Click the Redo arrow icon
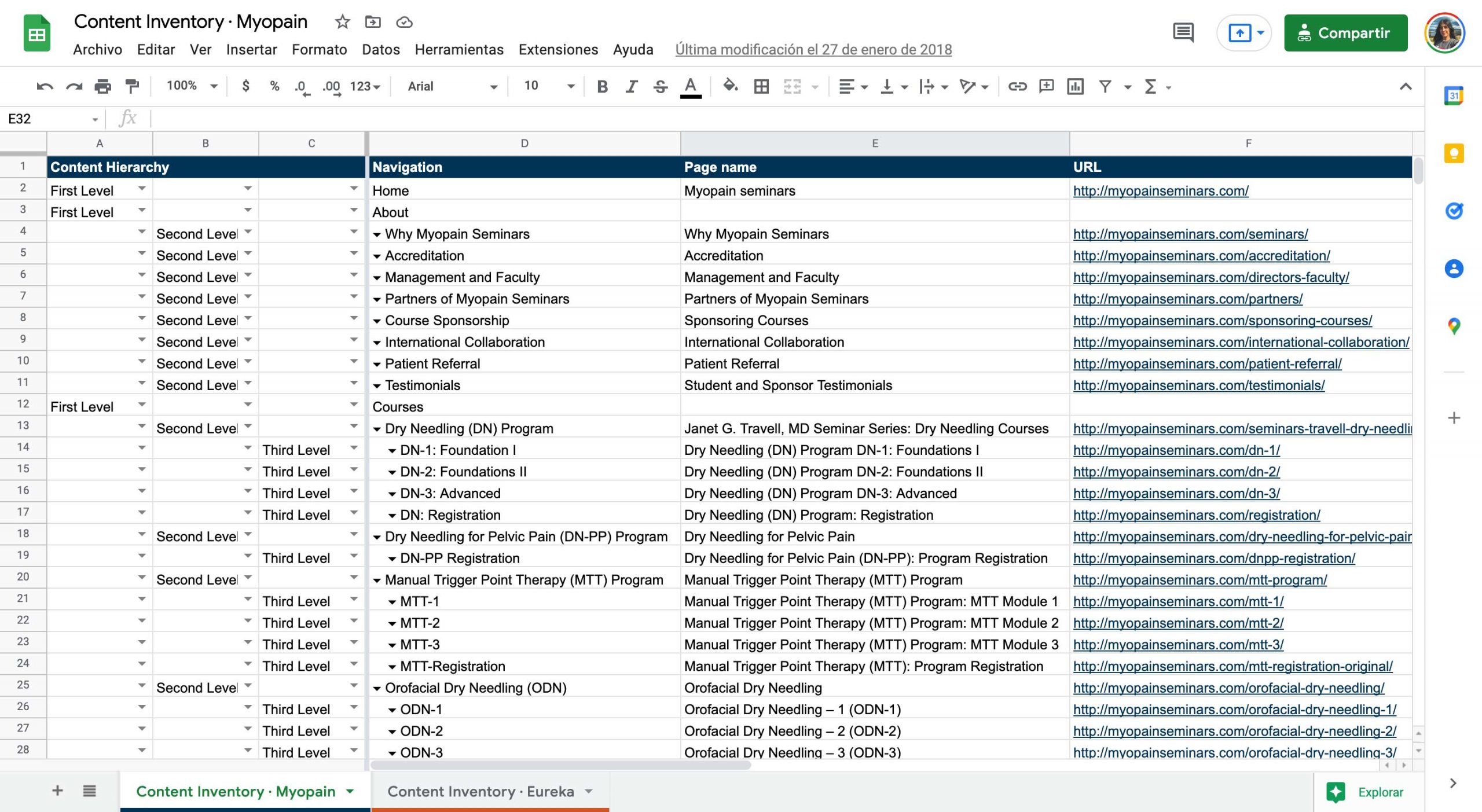 pyautogui.click(x=74, y=87)
